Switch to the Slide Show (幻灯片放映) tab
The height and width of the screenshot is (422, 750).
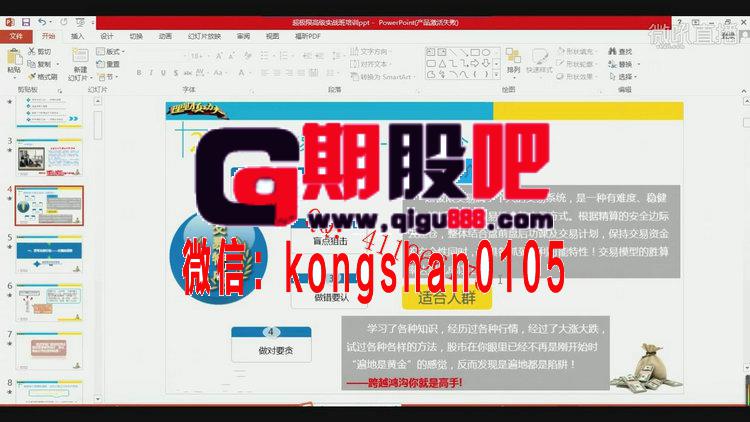coord(204,36)
